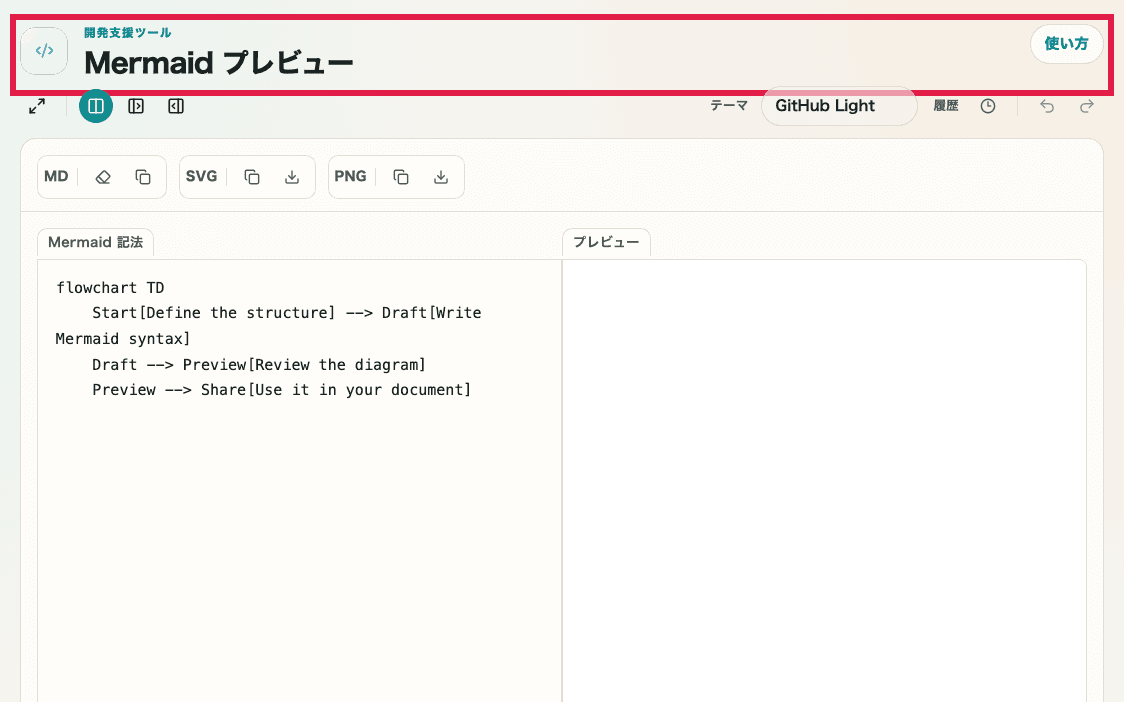Switch to the プレビュー tab

tap(606, 242)
